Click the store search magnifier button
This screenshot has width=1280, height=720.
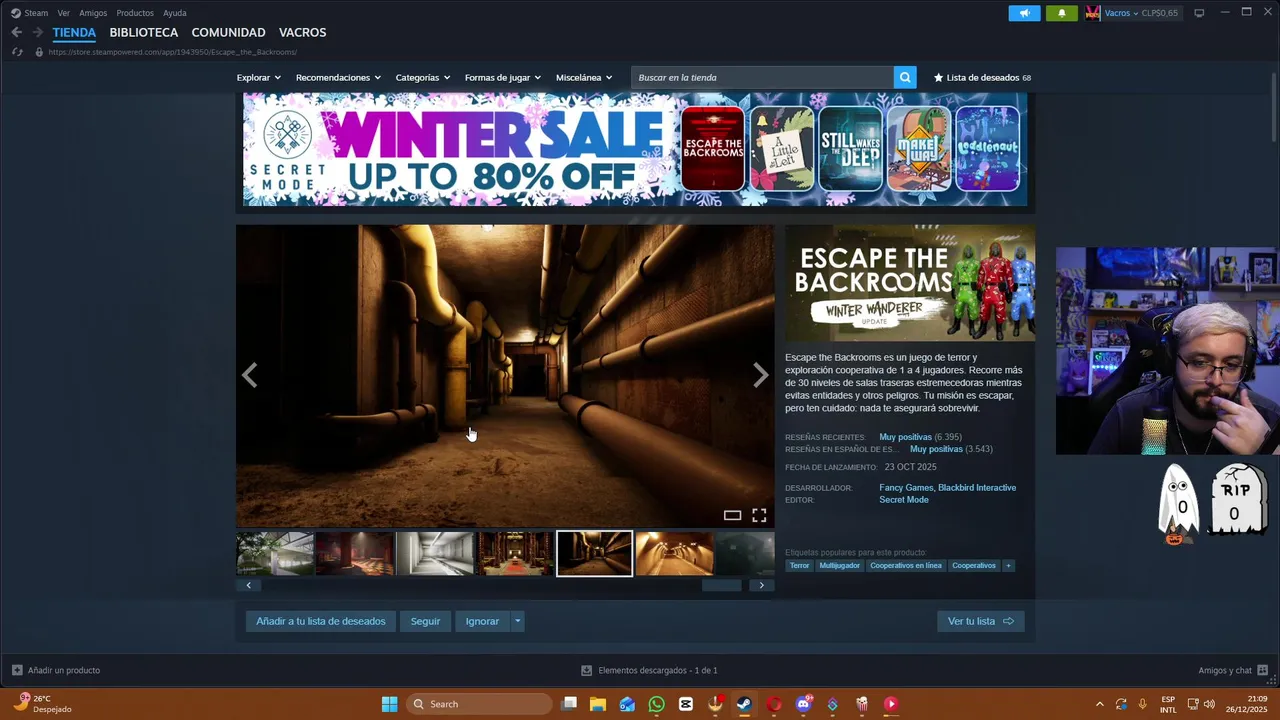[x=905, y=77]
